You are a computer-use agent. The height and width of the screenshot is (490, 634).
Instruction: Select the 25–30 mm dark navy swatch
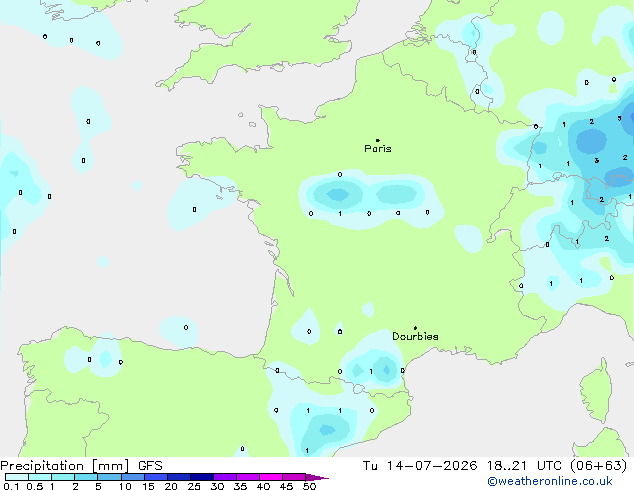click(x=201, y=477)
